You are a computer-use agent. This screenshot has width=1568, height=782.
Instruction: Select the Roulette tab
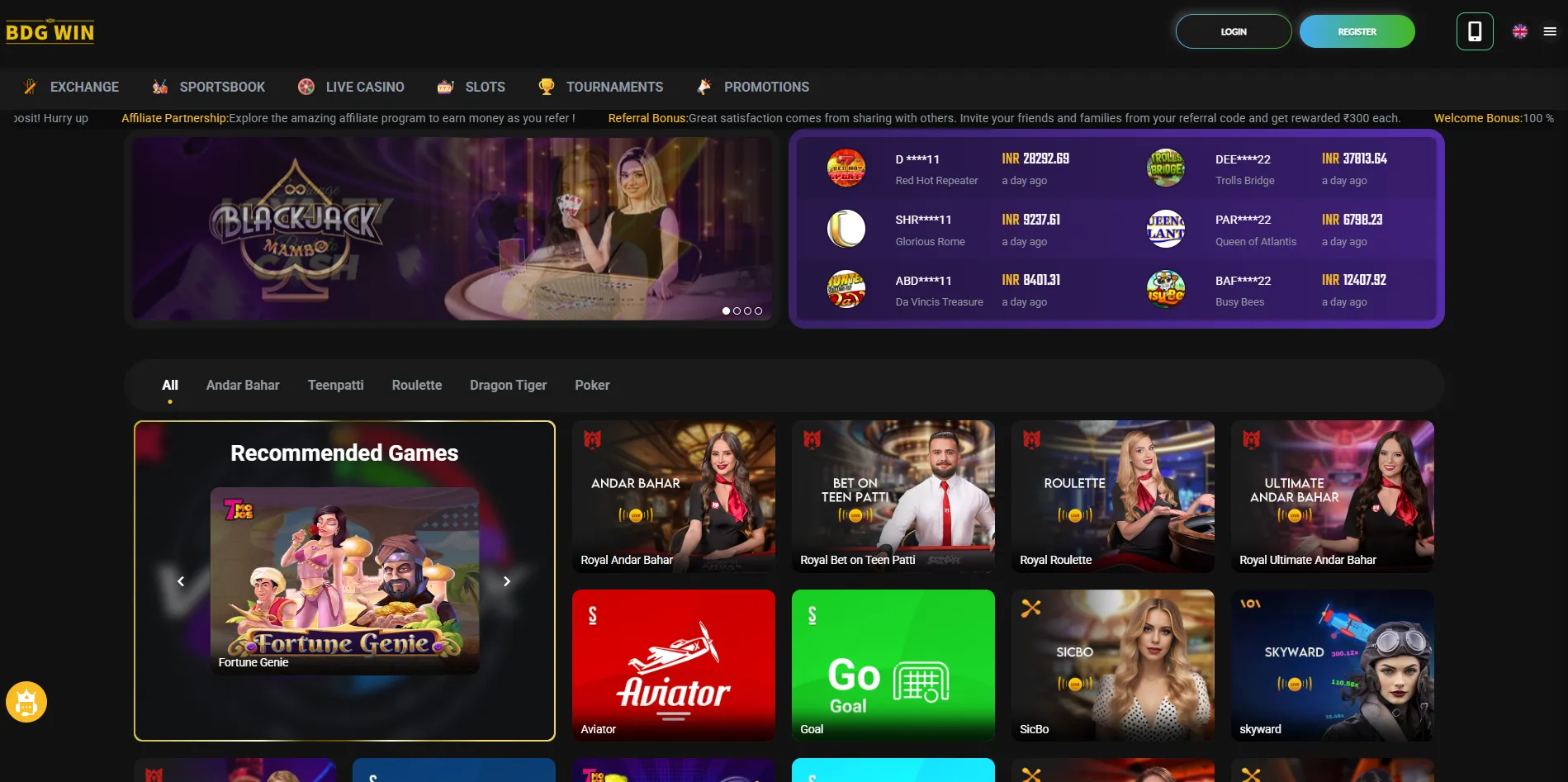click(417, 385)
